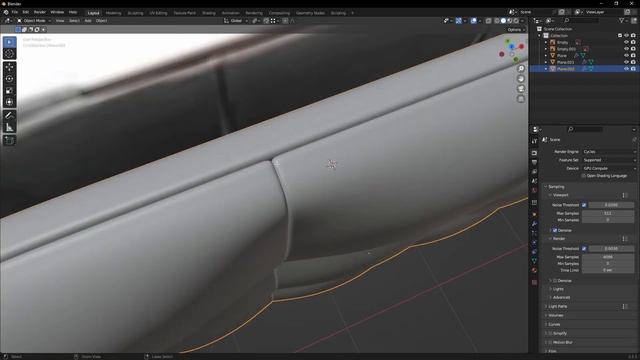The width and height of the screenshot is (640, 360).
Task: Select the Transform tool
Action: (x=9, y=102)
